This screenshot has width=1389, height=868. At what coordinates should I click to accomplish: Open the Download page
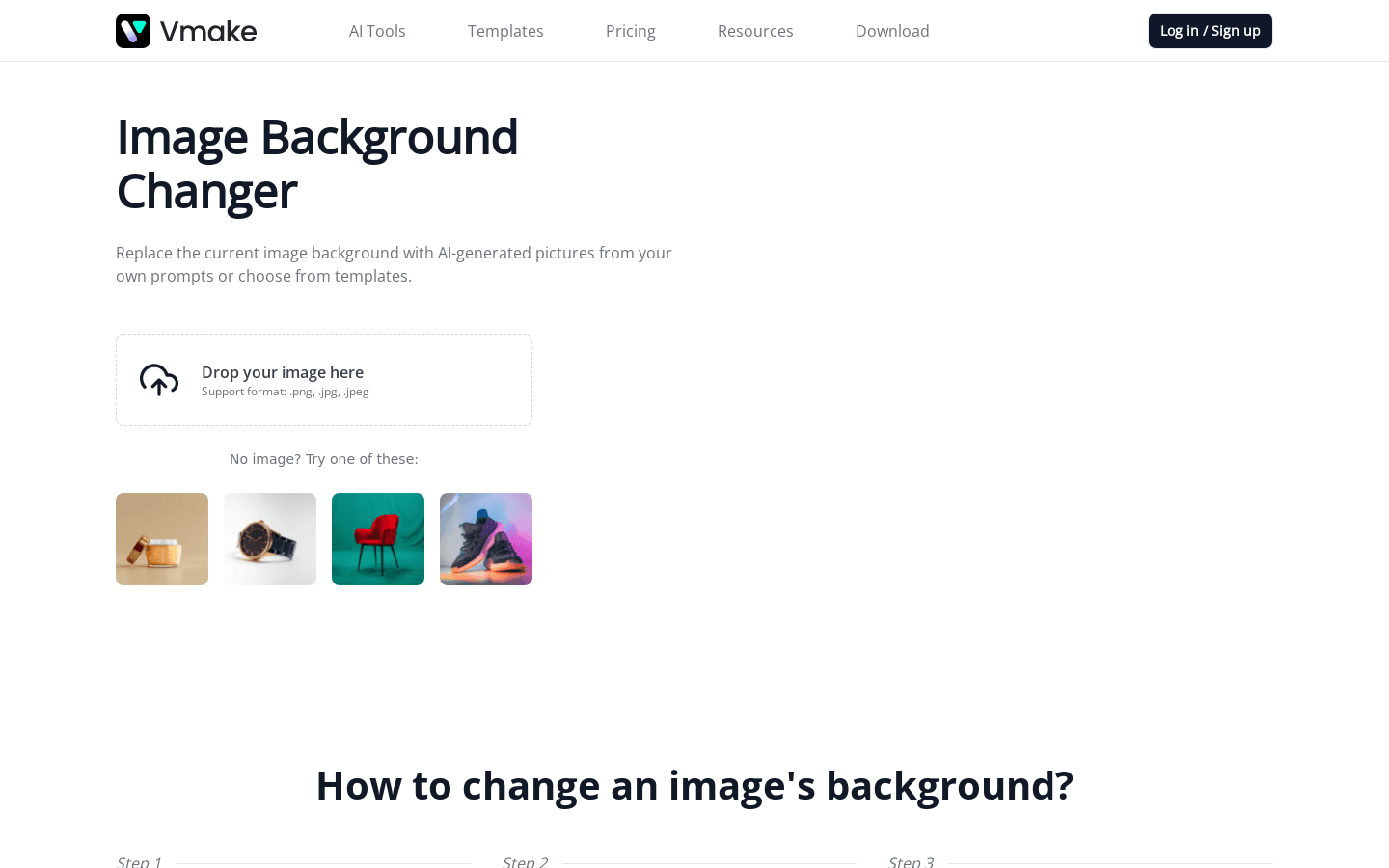tap(892, 31)
